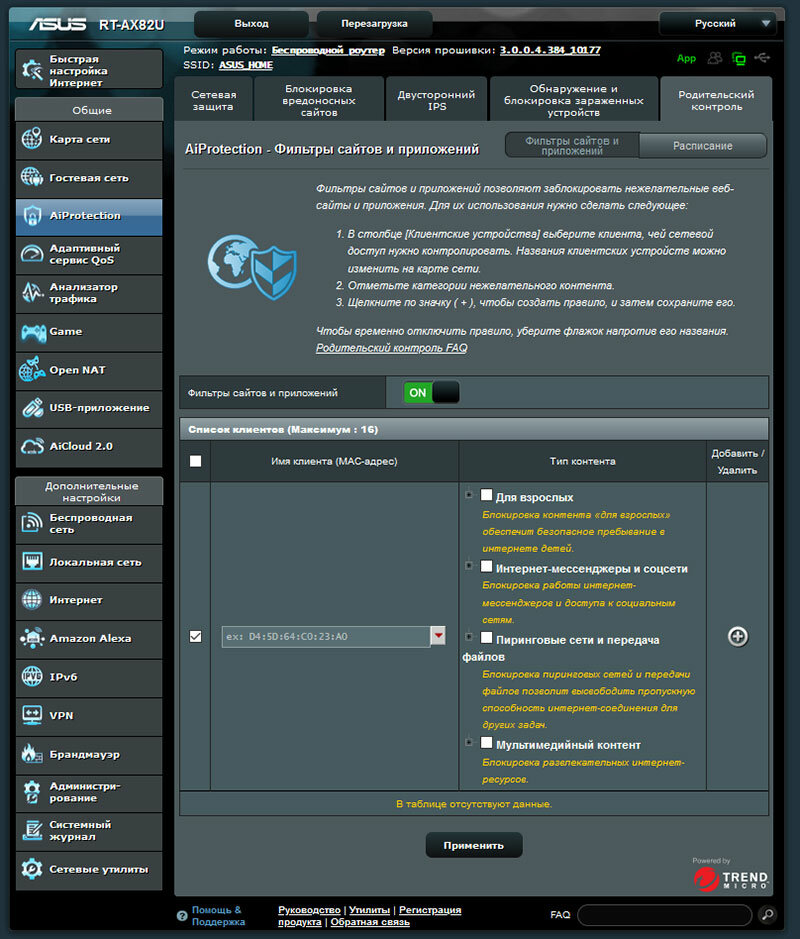
Task: Open the IPv6 icon
Action: pyautogui.click(x=32, y=677)
